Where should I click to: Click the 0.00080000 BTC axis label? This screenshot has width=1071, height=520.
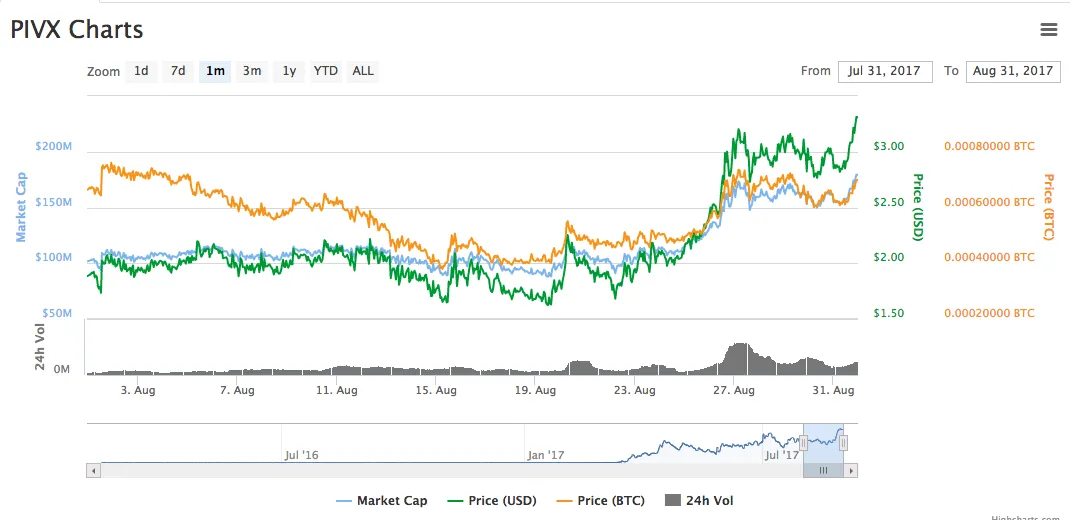[x=989, y=146]
